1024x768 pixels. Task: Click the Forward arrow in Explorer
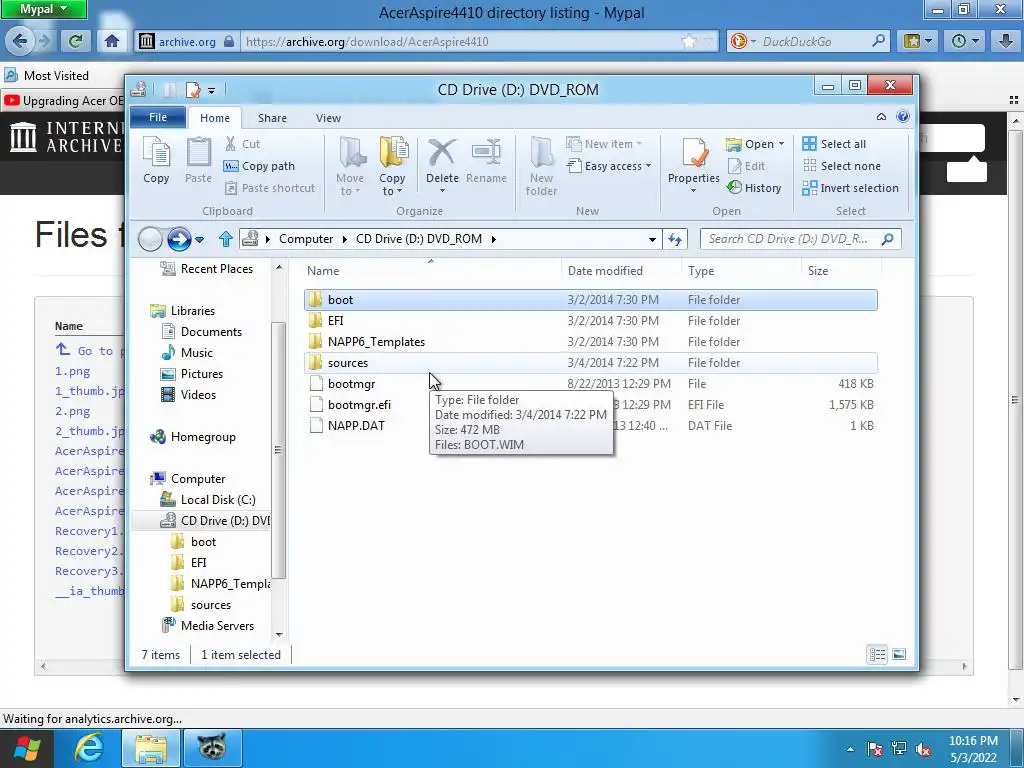pyautogui.click(x=179, y=239)
